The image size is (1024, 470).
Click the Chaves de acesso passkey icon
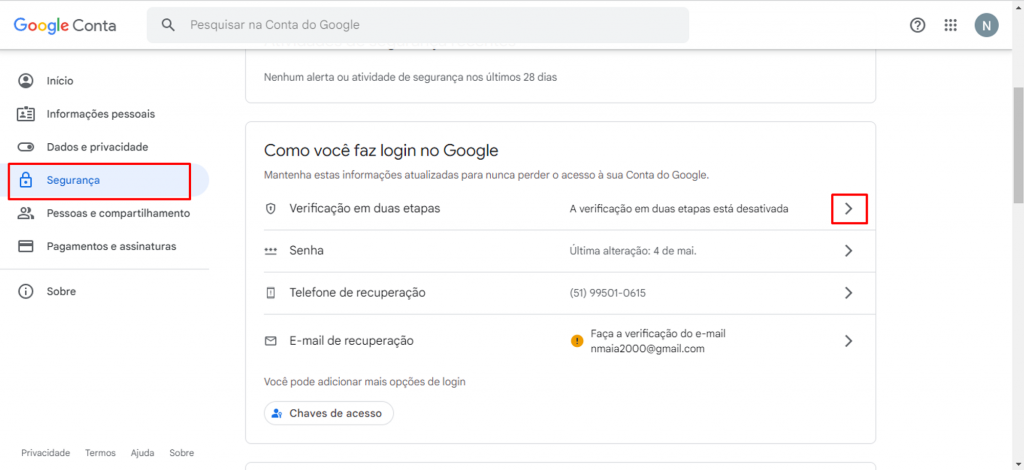tap(277, 413)
